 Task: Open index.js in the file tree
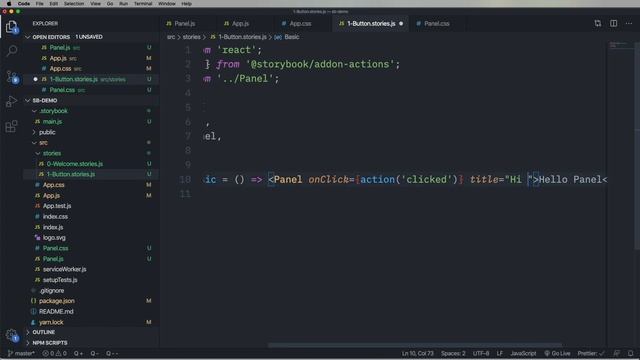pyautogui.click(x=53, y=227)
